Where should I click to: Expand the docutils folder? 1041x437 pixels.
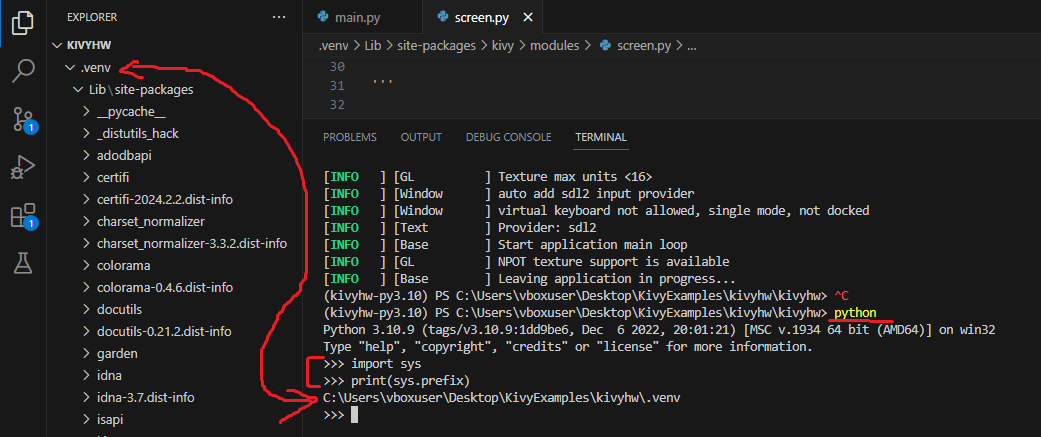pyautogui.click(x=86, y=309)
